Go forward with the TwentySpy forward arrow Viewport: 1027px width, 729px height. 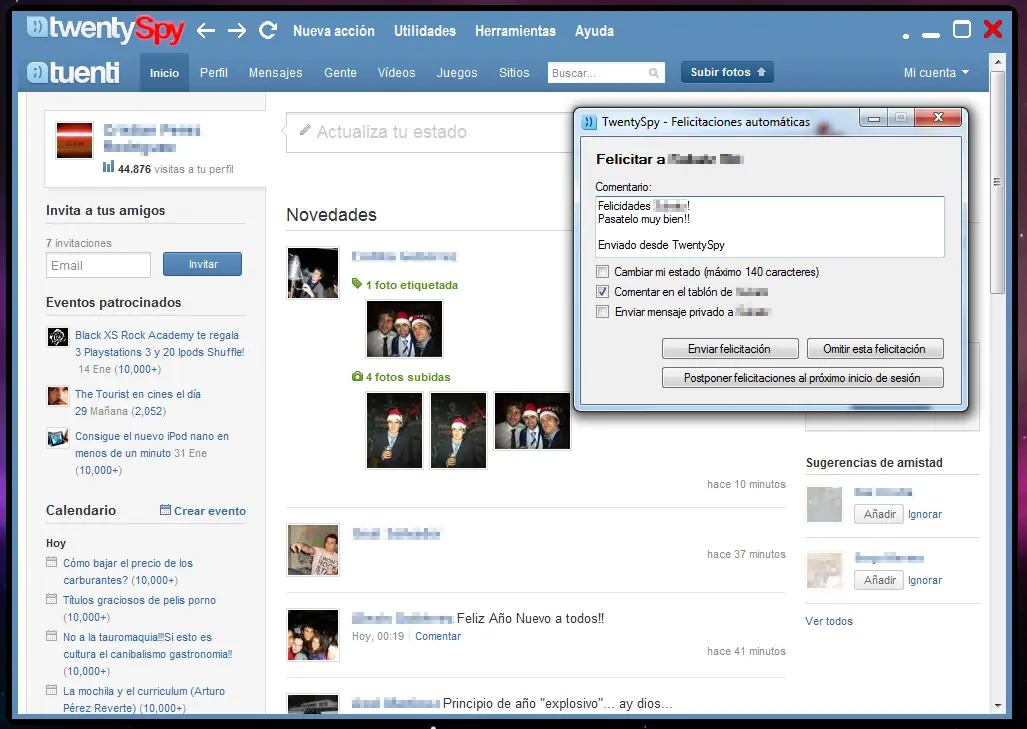coord(237,30)
